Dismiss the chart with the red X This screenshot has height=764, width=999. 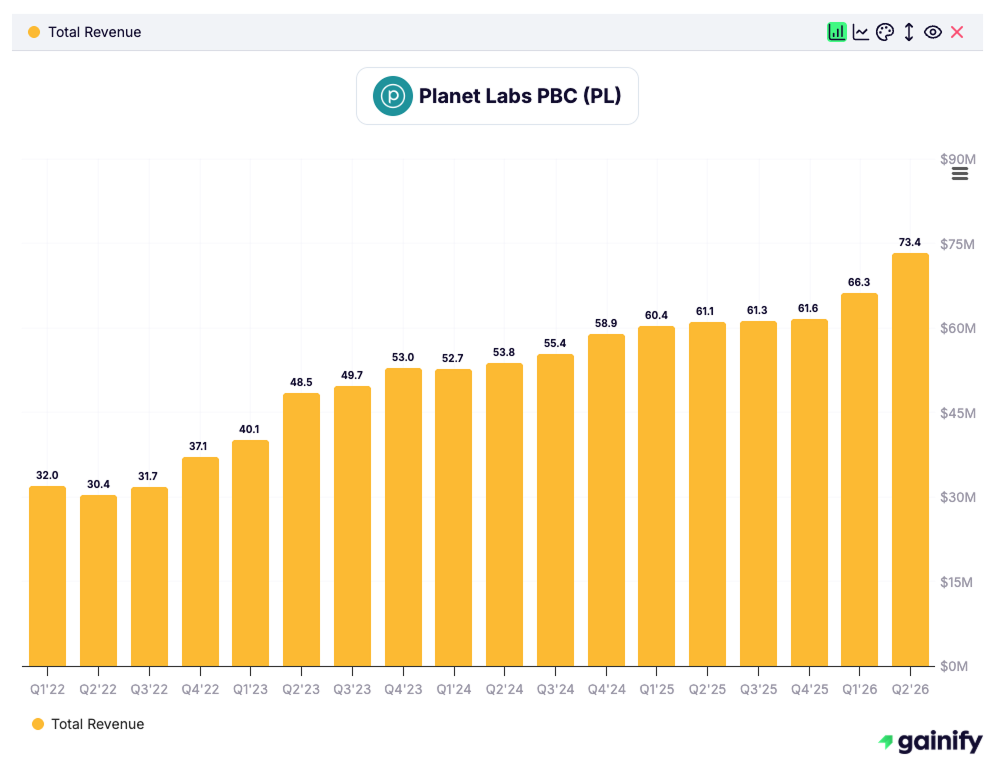956,31
